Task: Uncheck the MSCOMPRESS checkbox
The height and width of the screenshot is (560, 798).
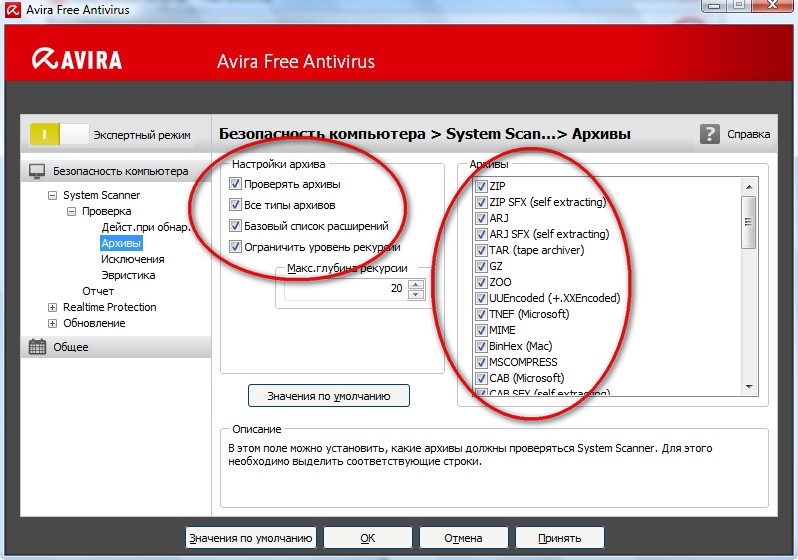Action: [x=480, y=362]
